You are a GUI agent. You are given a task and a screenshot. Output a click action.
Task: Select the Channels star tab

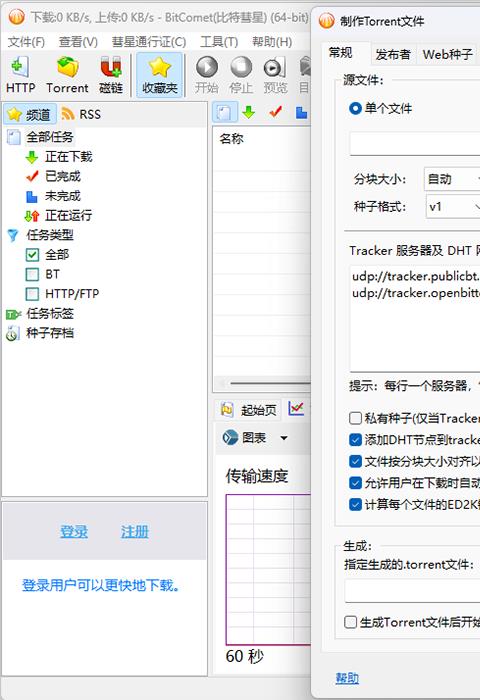coord(30,114)
